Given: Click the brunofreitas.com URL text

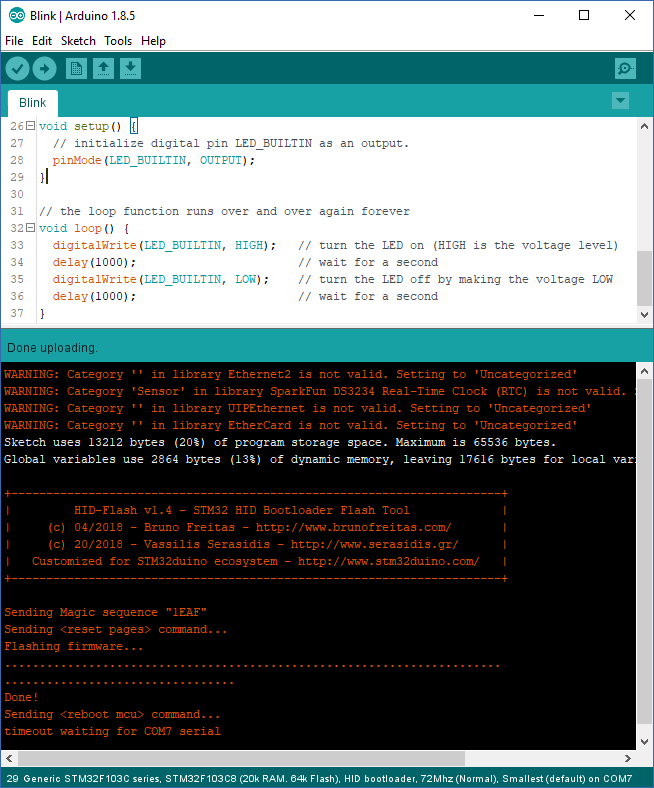Looking at the screenshot, I should 353,528.
